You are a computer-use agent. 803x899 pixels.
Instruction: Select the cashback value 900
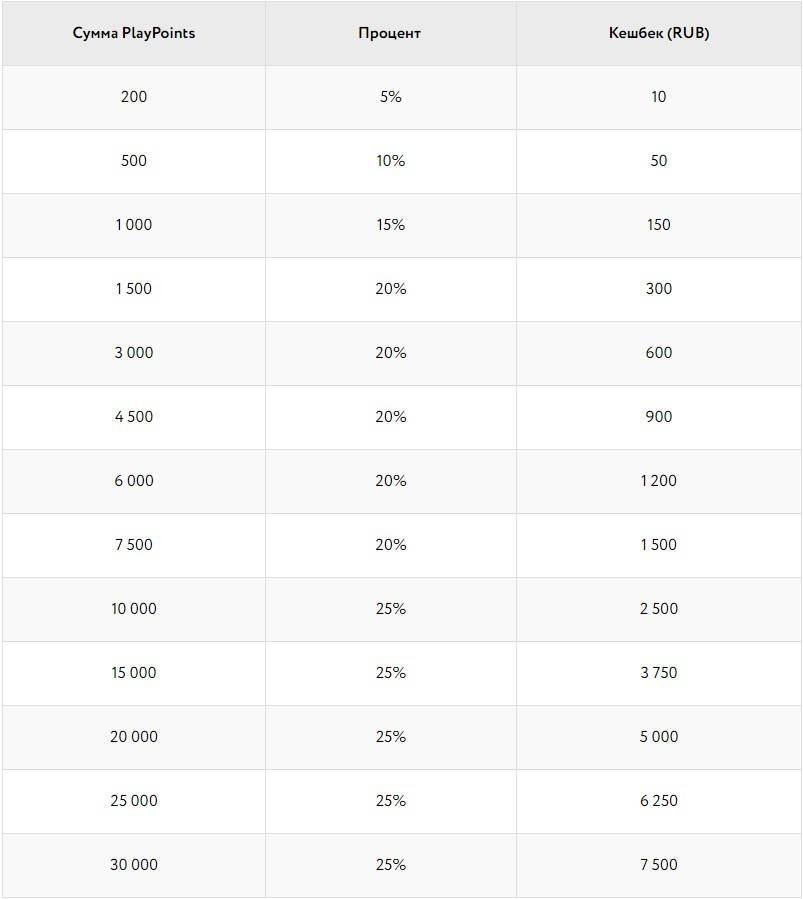tap(658, 417)
